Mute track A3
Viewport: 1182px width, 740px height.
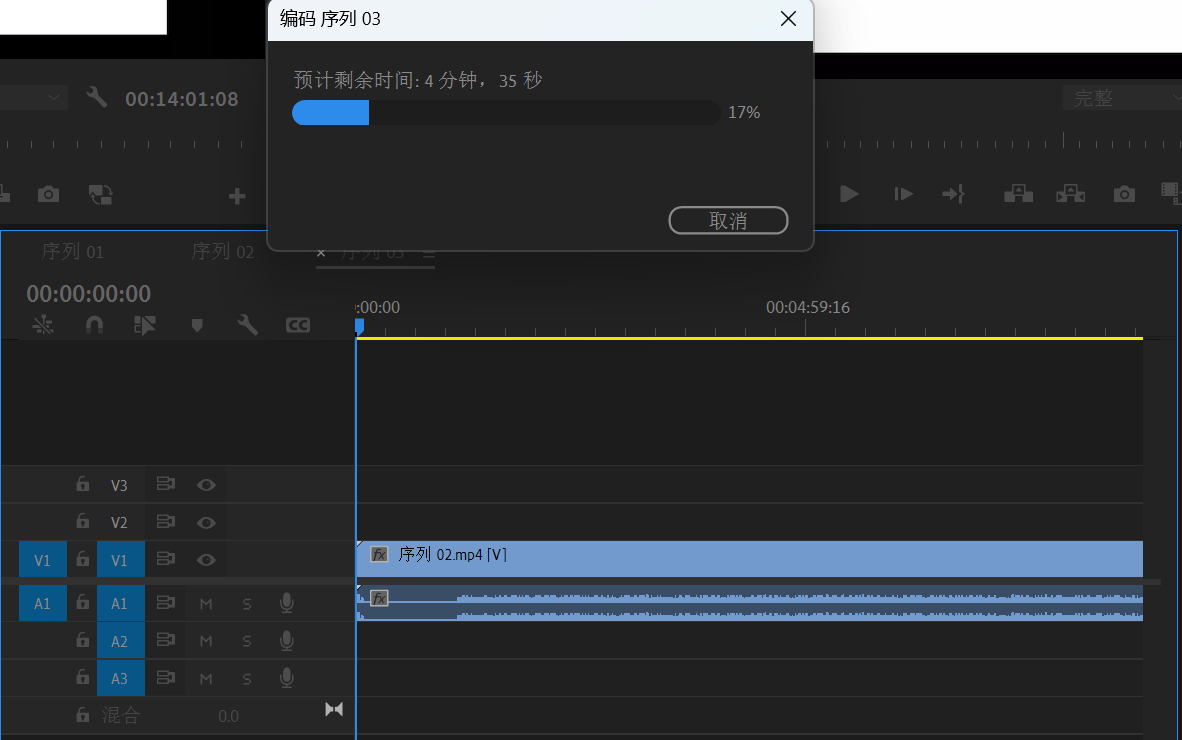pos(206,679)
